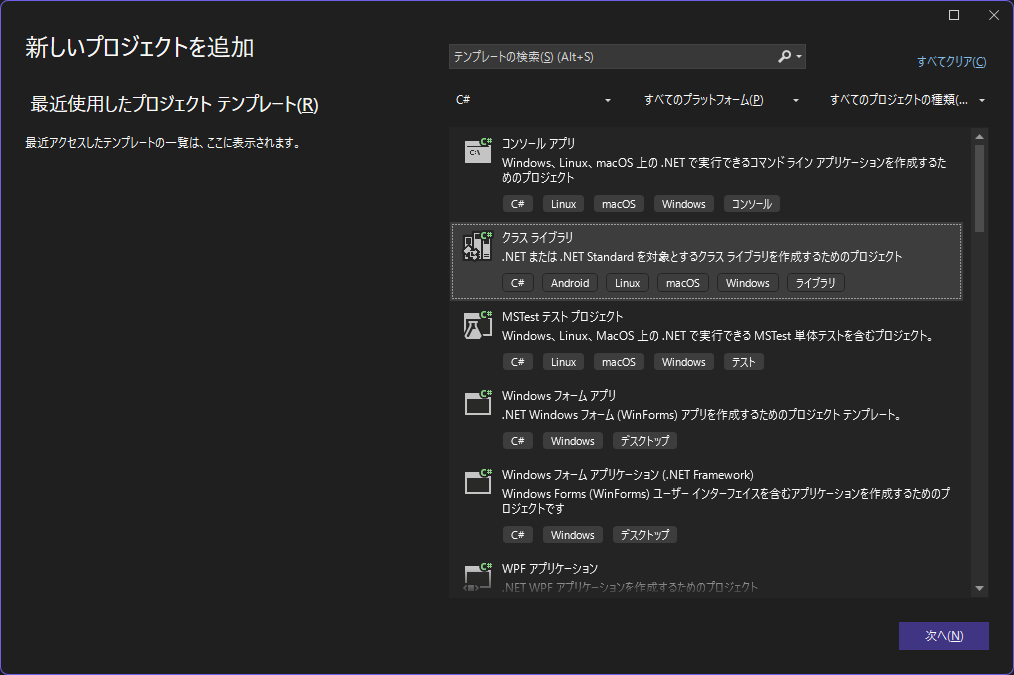
Task: Click the Windows フォーム アプリ template icon
Action: coord(478,403)
